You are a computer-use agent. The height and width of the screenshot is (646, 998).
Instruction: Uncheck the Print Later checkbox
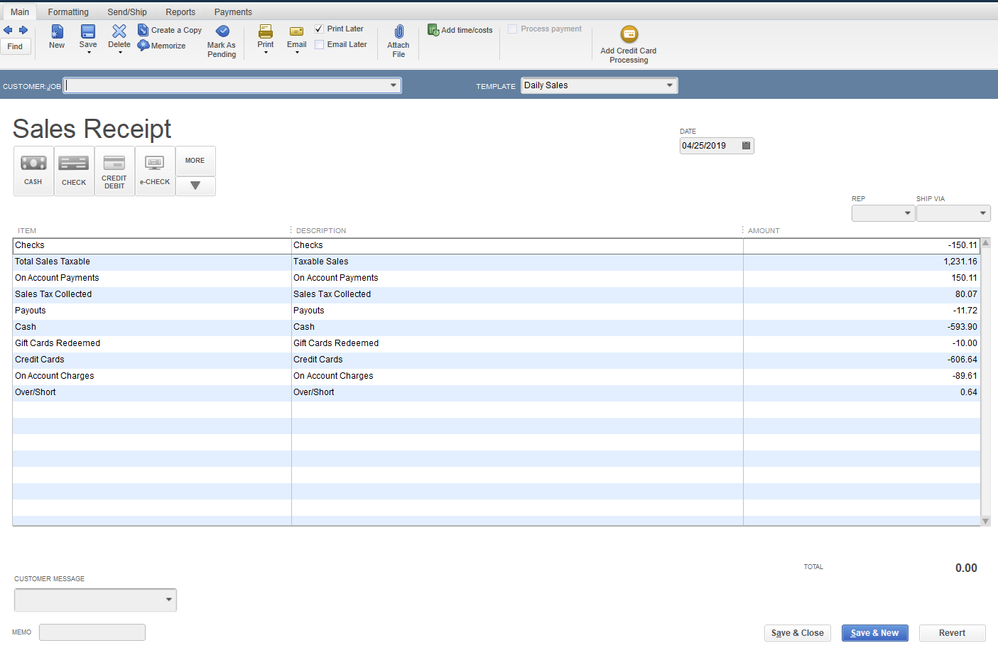coord(319,29)
